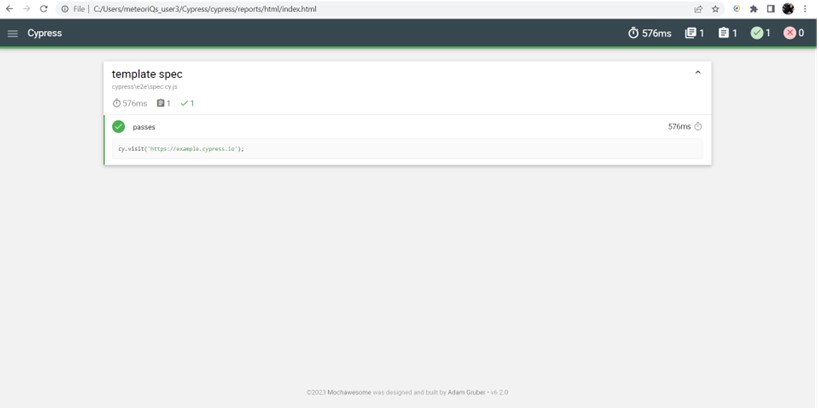Click the browser Back arrow
The width and height of the screenshot is (819, 408).
coord(9,9)
